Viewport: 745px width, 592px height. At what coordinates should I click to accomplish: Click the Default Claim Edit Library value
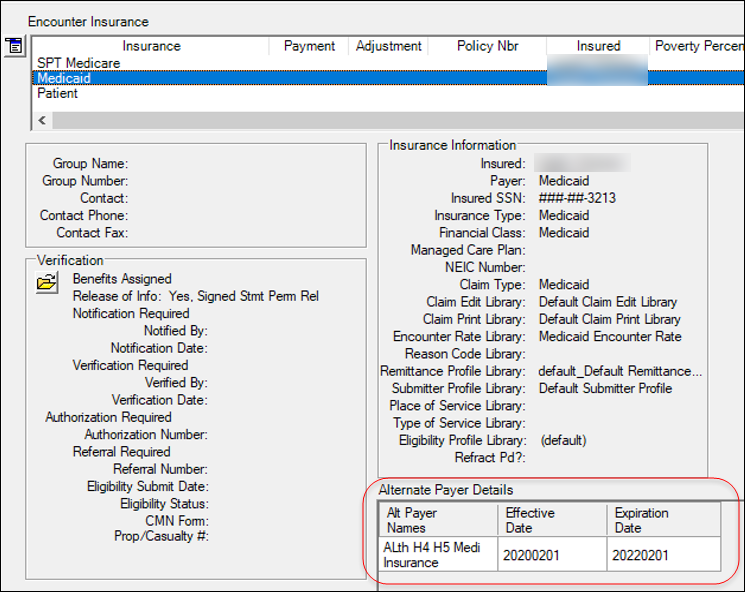(x=608, y=302)
